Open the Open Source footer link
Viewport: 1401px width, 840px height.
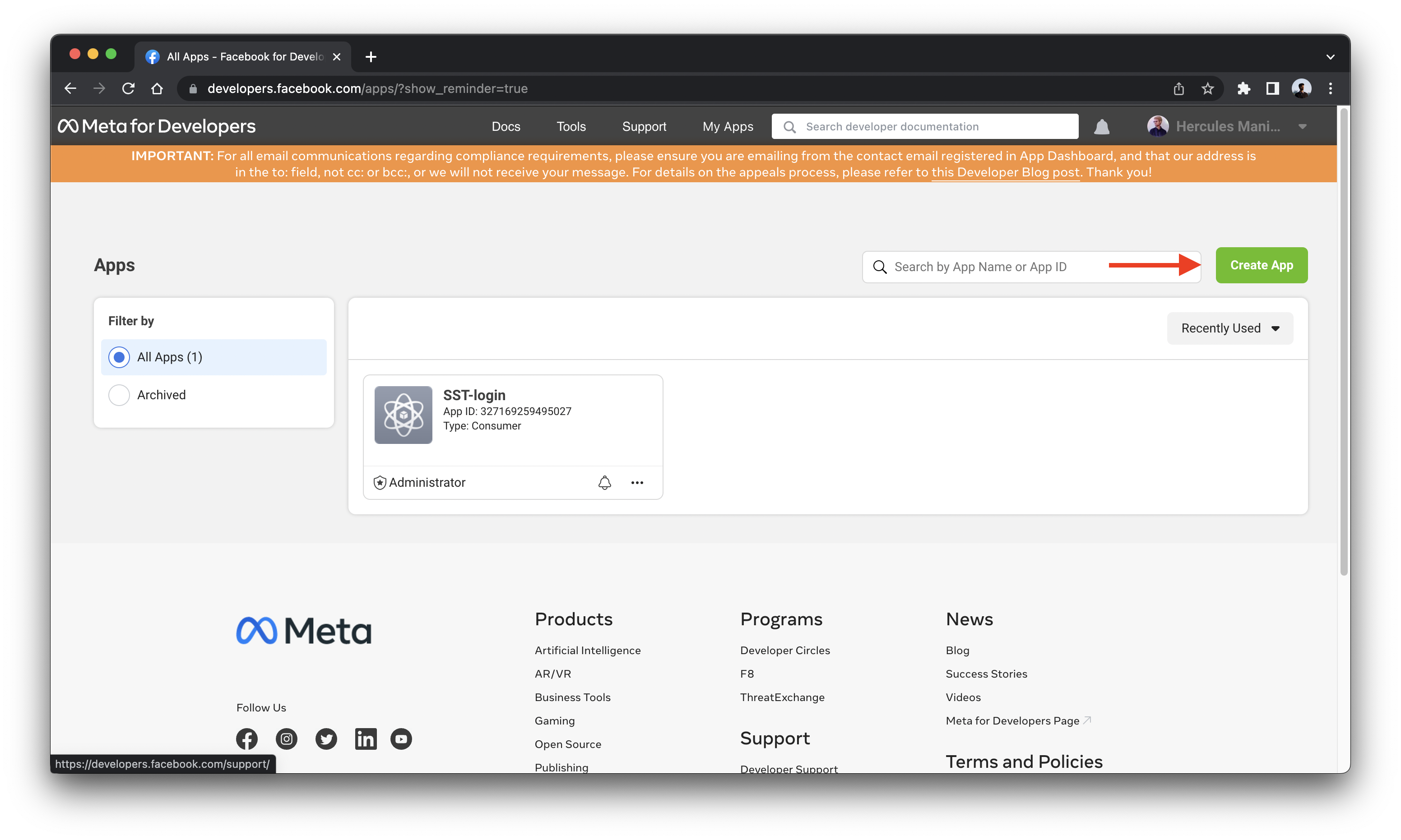567,744
